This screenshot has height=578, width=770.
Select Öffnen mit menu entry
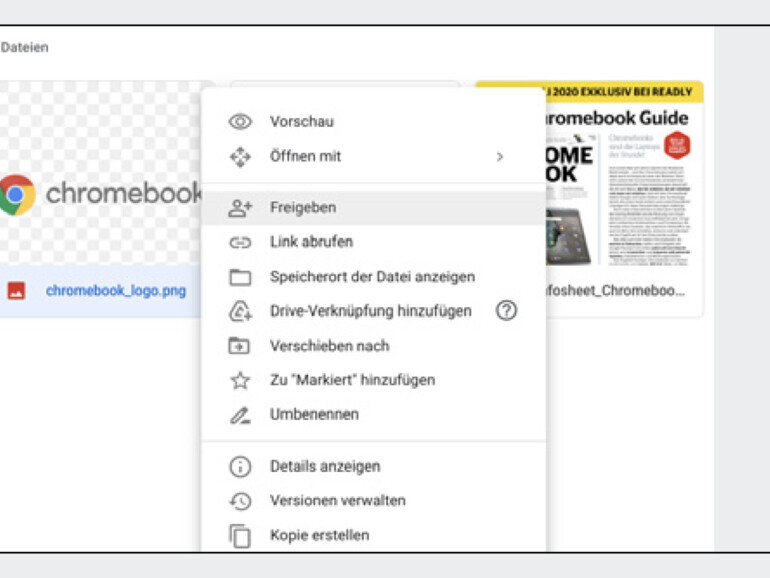point(374,157)
